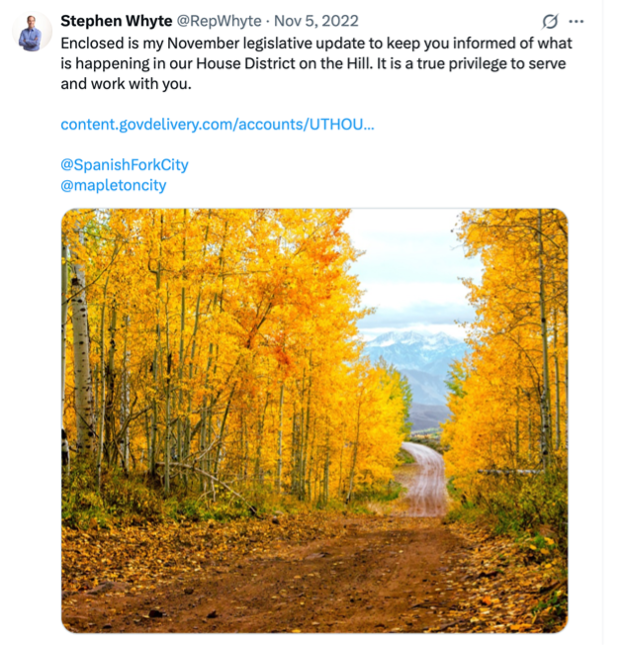
Task: Open the @RepWhyte handle link
Action: (x=219, y=21)
